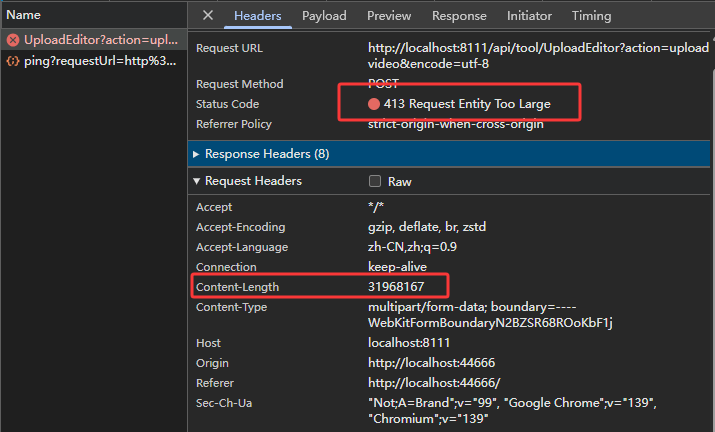
Task: Click the Content-Length value 31968167
Action: coord(396,287)
